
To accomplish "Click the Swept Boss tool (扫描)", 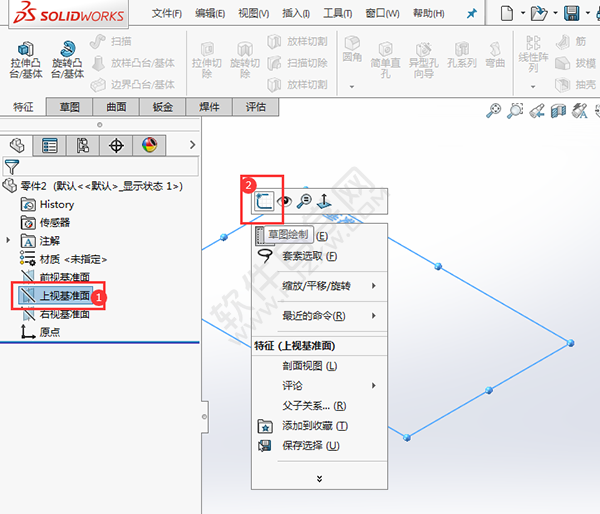I will pos(111,41).
